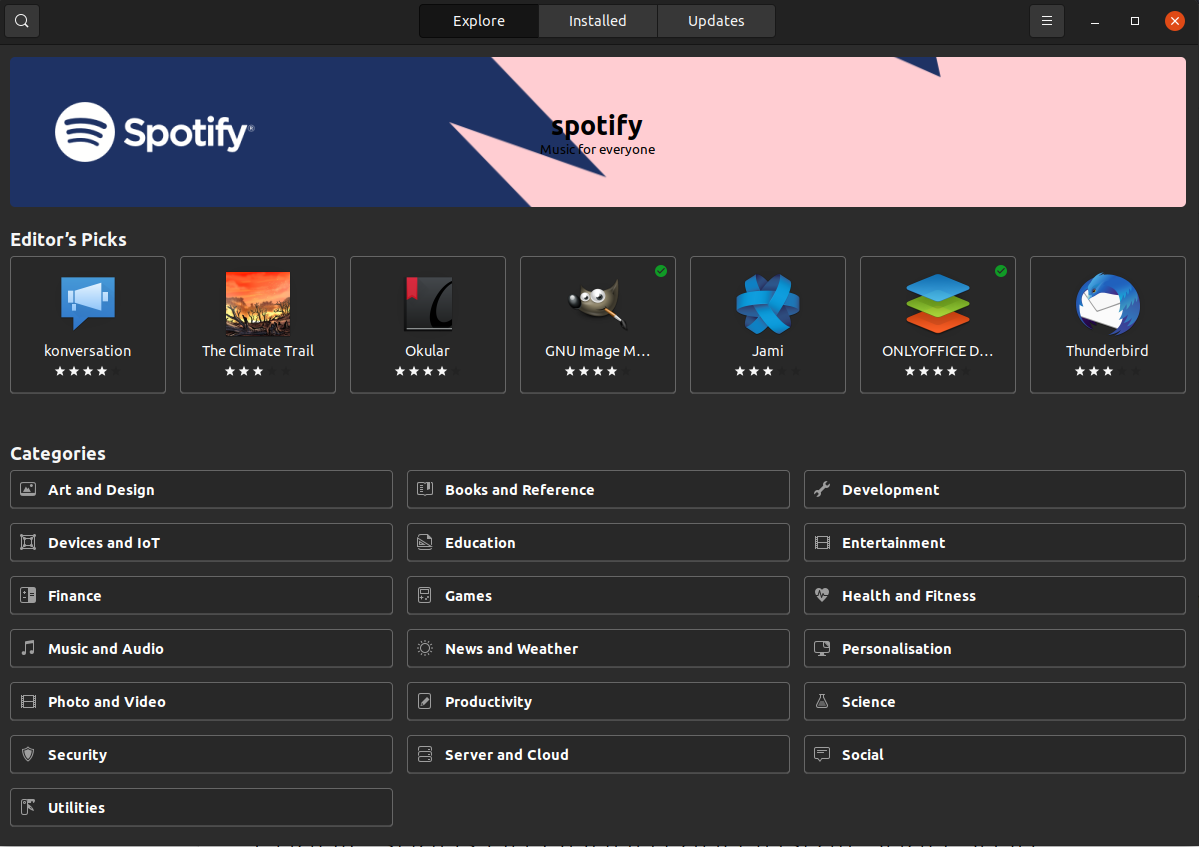The height and width of the screenshot is (847, 1199).
Task: Browse the Games category
Action: (598, 595)
